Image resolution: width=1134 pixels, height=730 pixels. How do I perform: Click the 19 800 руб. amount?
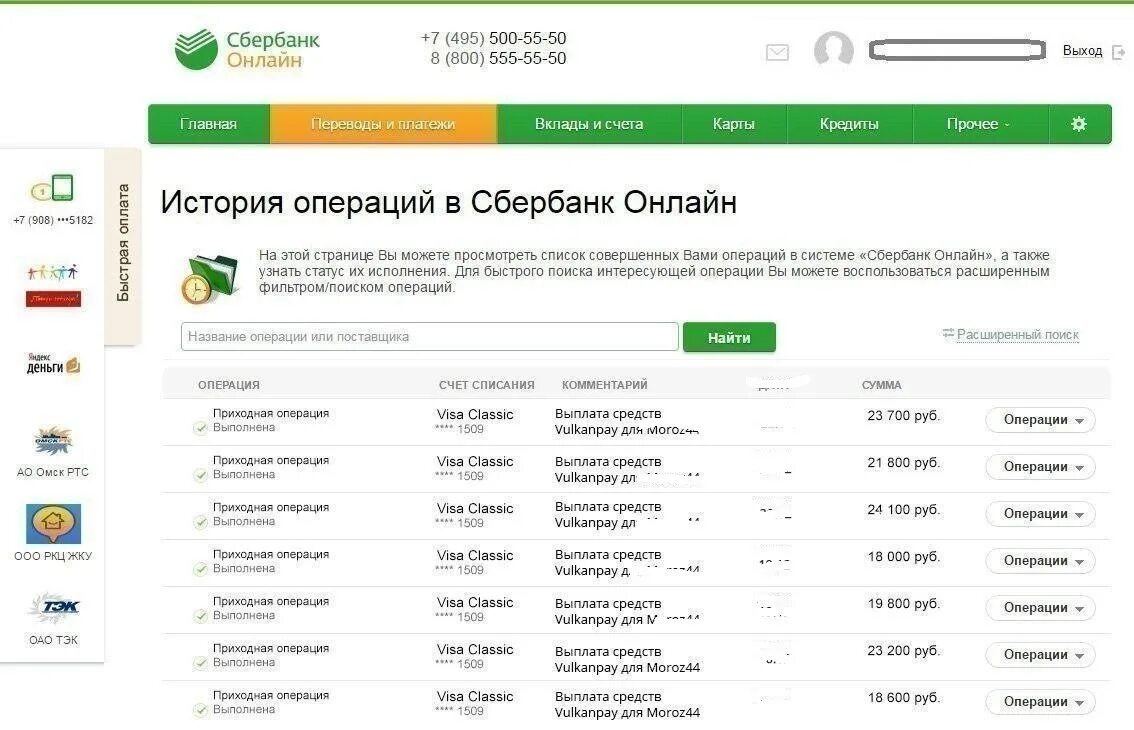coord(903,604)
